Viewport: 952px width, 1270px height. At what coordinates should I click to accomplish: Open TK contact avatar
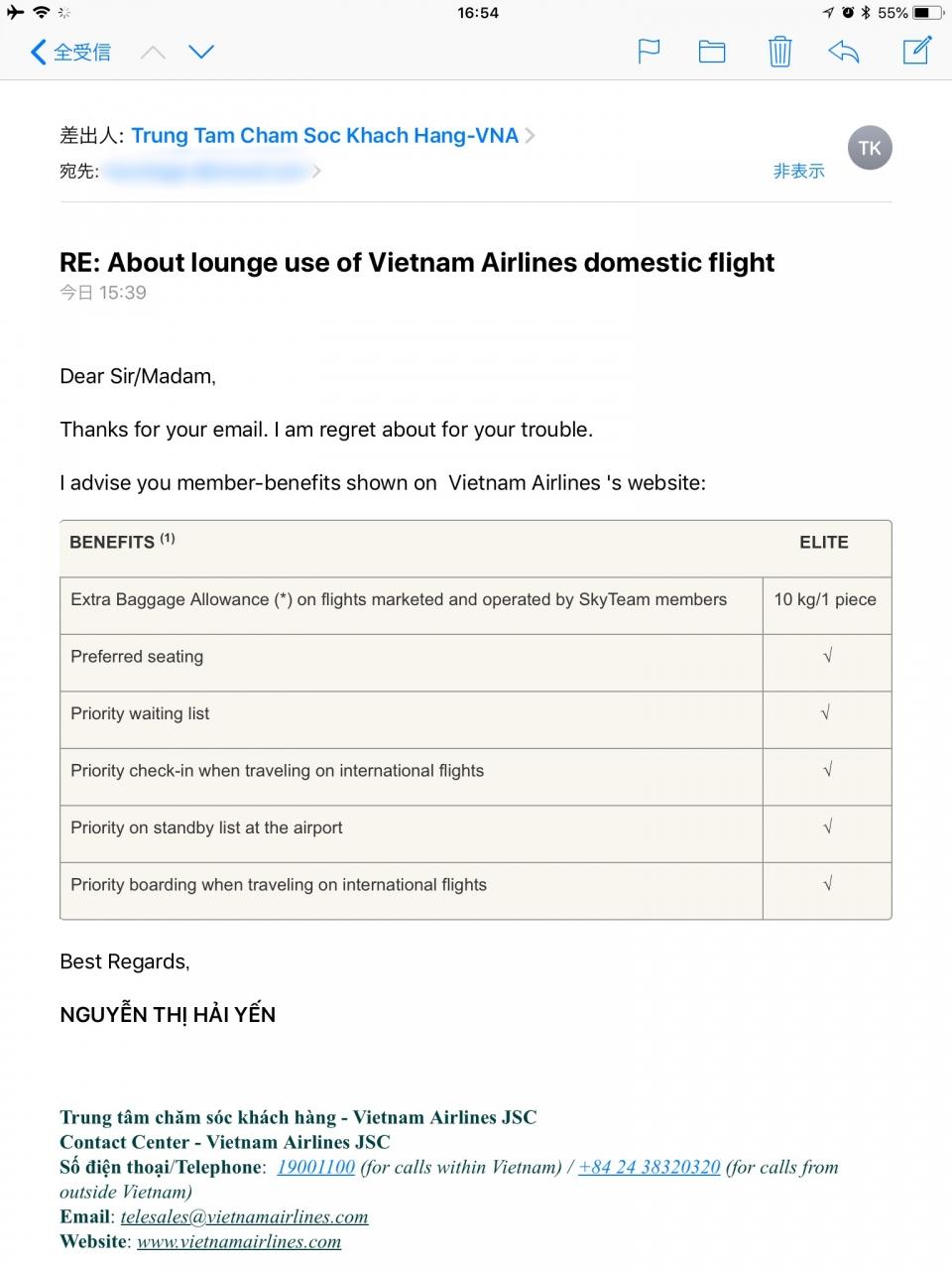870,148
